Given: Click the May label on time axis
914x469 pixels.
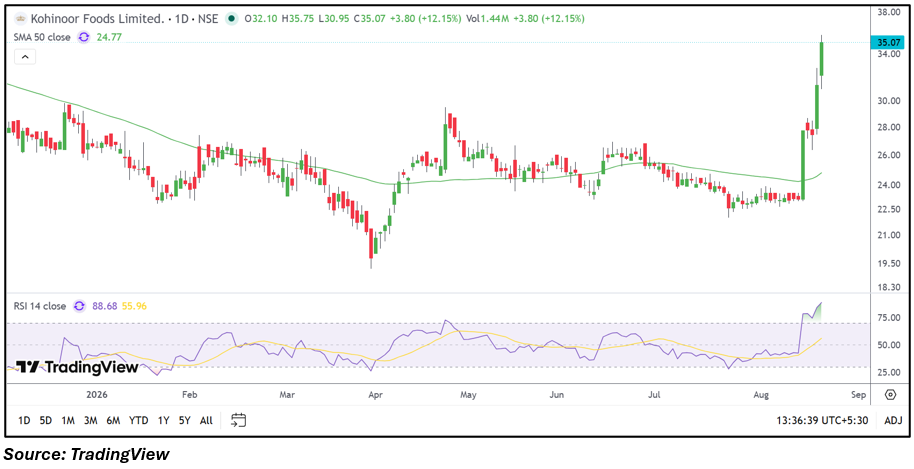Looking at the screenshot, I should pos(469,395).
